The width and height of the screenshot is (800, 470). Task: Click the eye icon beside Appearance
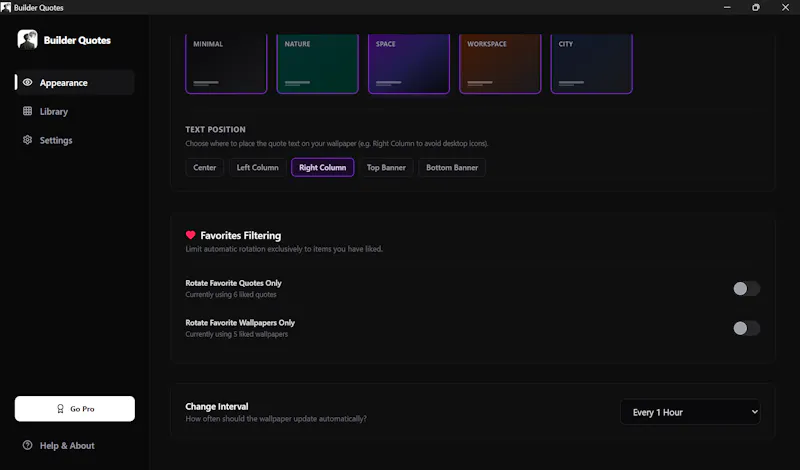tap(28, 82)
